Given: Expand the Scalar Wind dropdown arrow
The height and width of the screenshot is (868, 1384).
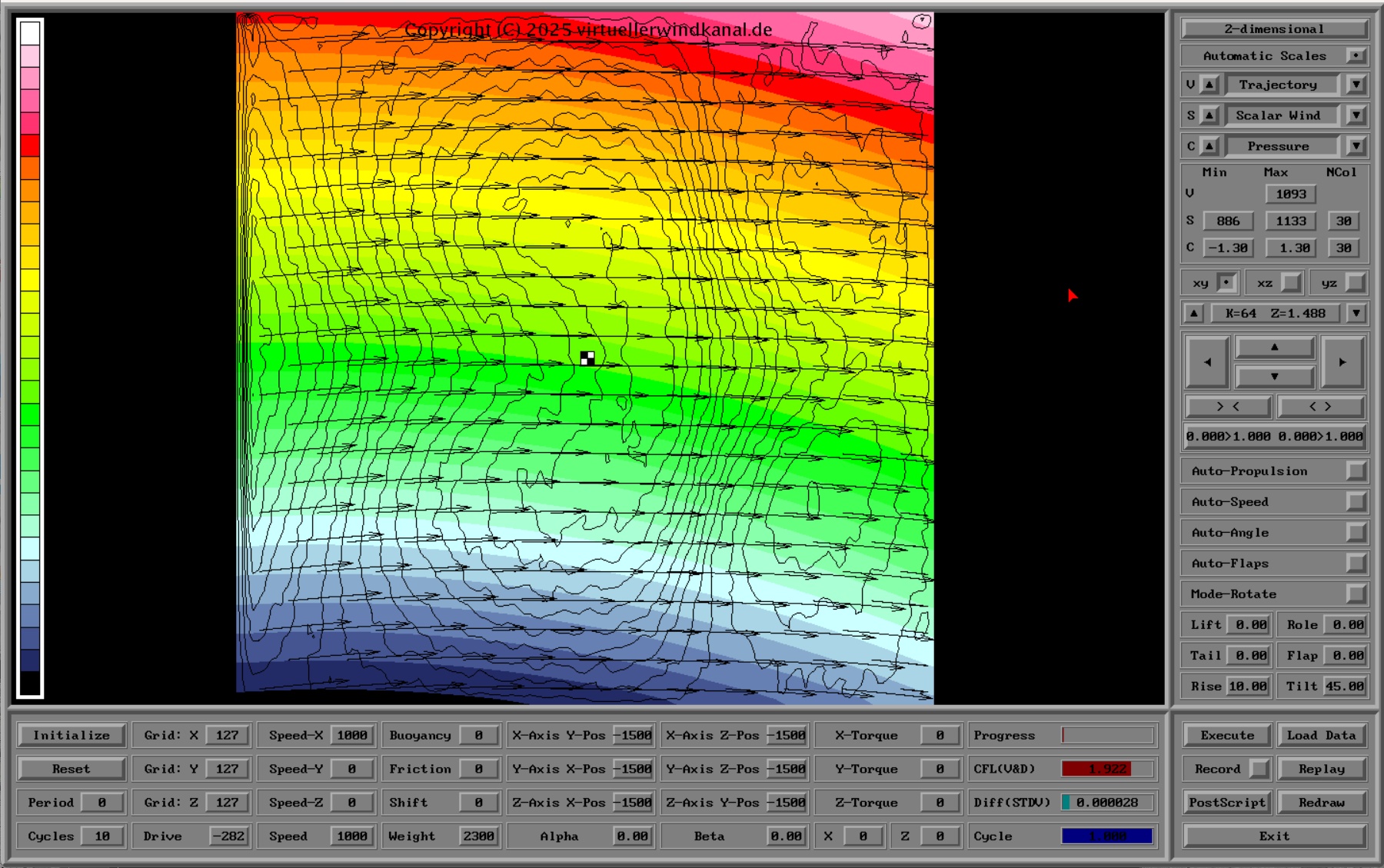Looking at the screenshot, I should pyautogui.click(x=1356, y=115).
